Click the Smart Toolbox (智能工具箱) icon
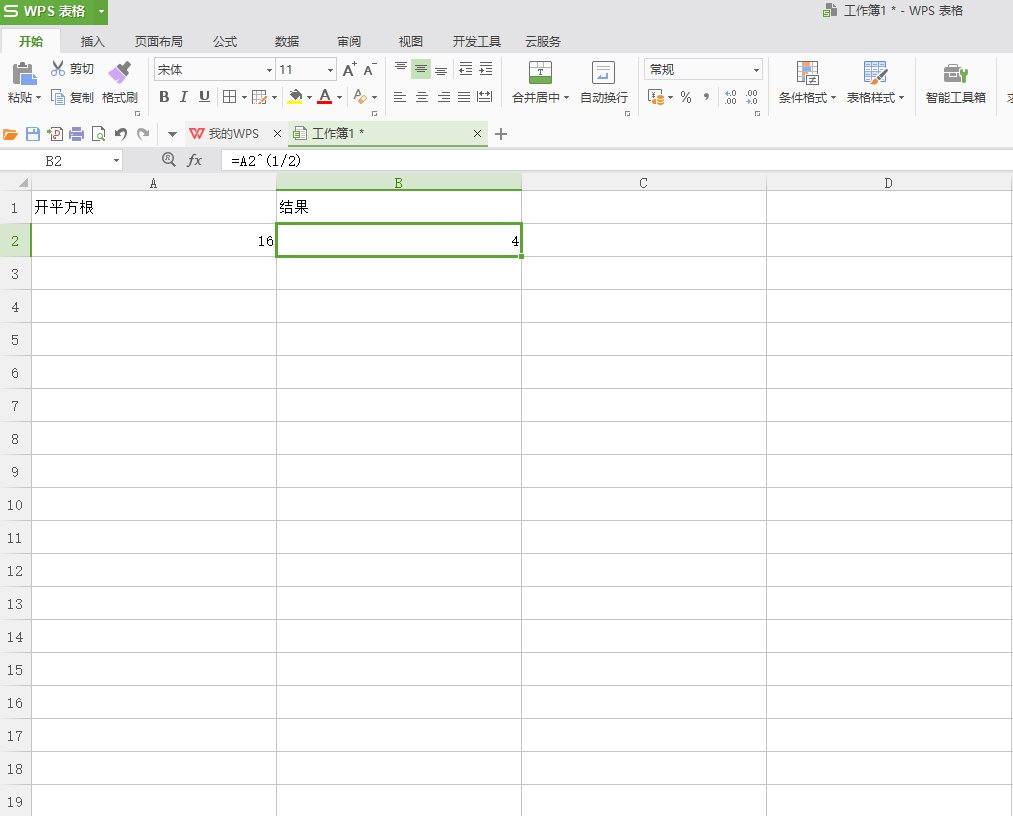The width and height of the screenshot is (1013, 816). click(x=955, y=73)
